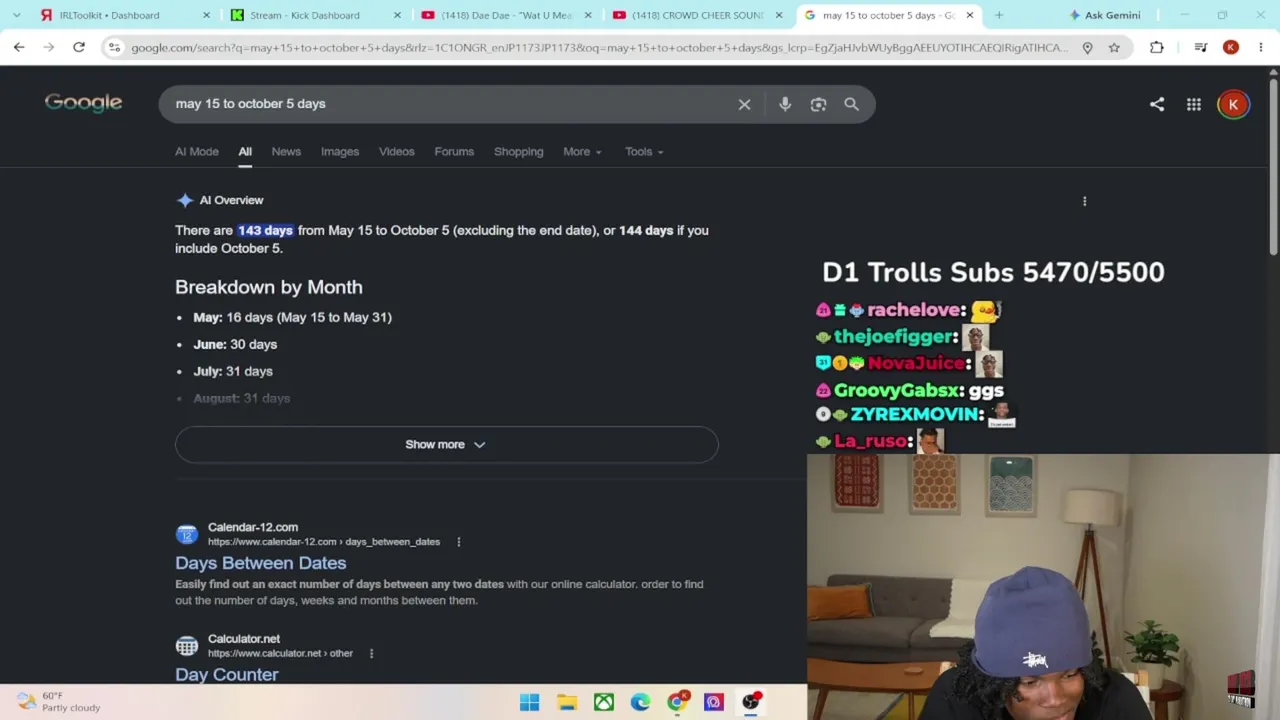Select the All results tab

(245, 152)
